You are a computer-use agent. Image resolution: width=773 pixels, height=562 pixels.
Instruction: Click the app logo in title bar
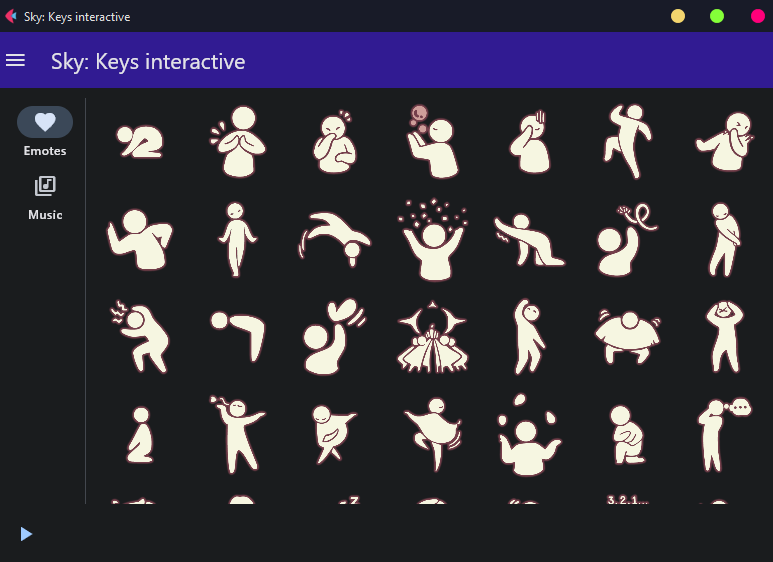tap(11, 16)
